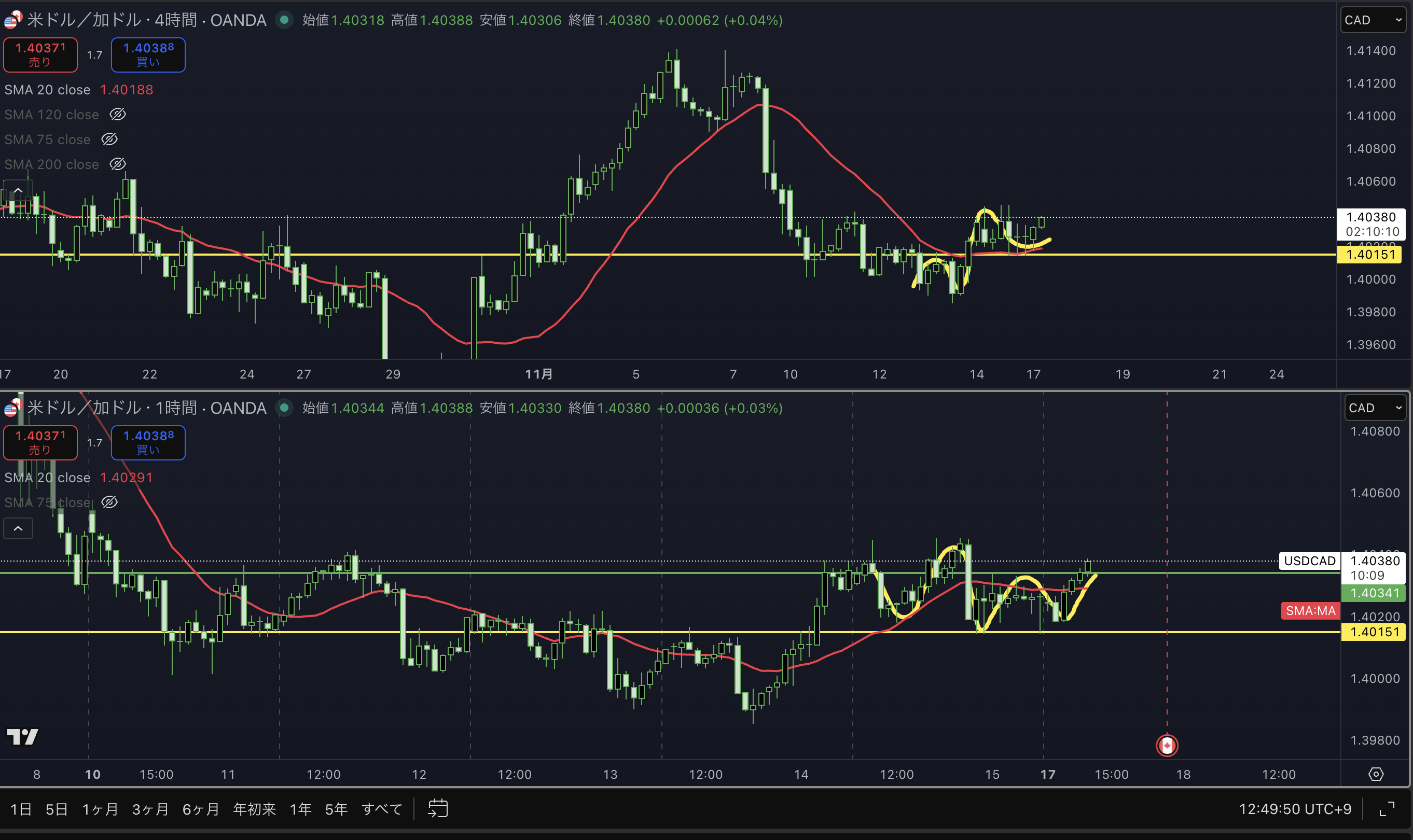Viewport: 1413px width, 840px height.
Task: Select the 年初来 range option
Action: pyautogui.click(x=254, y=809)
